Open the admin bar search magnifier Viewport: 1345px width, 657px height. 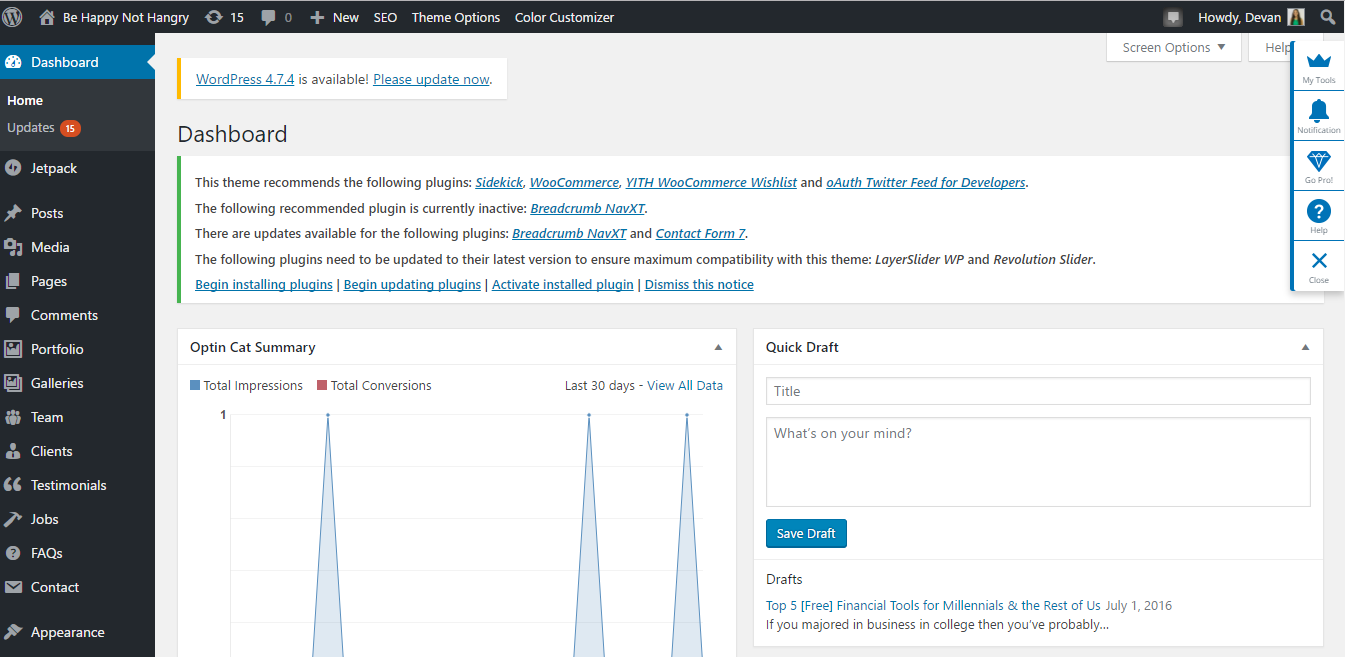click(1327, 17)
